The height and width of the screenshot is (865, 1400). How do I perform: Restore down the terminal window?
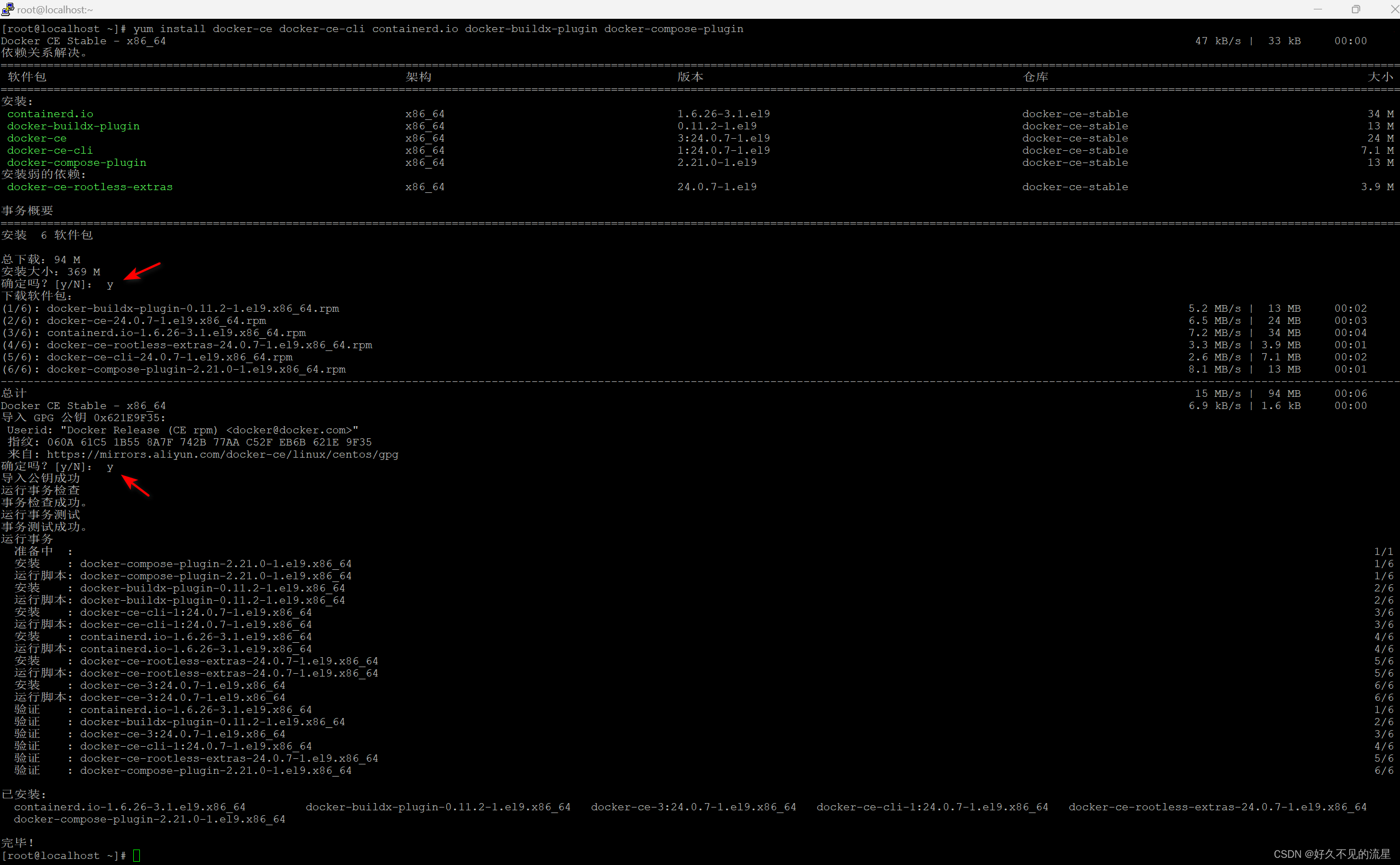click(1355, 9)
